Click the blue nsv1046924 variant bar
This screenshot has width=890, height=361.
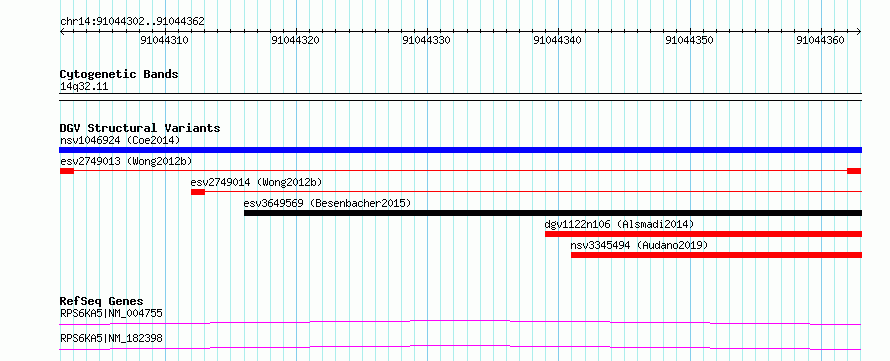tap(461, 150)
